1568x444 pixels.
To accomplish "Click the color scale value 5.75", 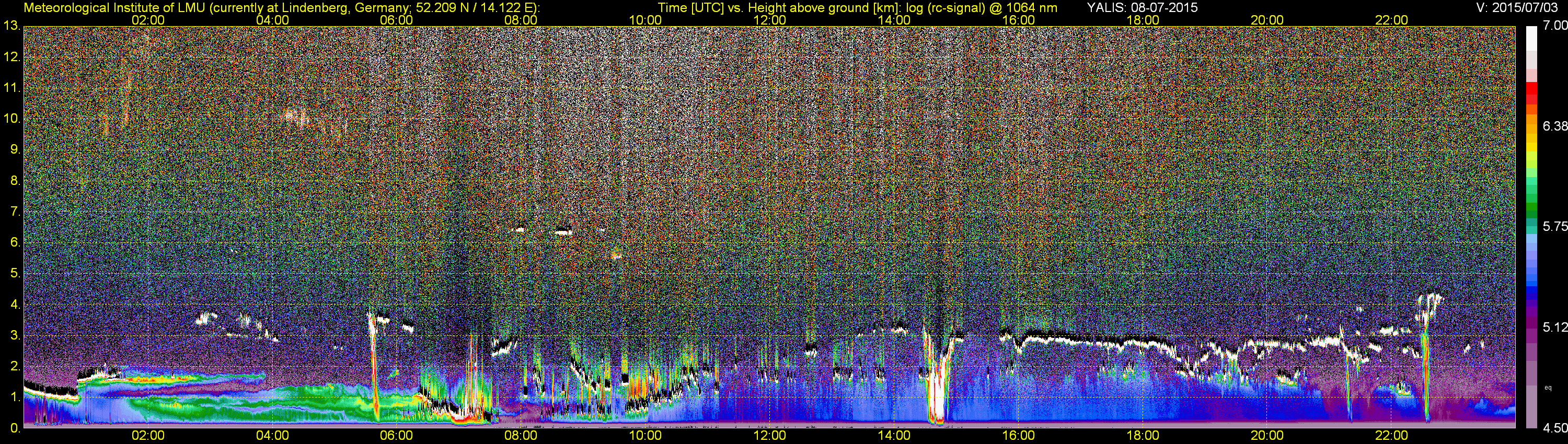I will [1555, 226].
